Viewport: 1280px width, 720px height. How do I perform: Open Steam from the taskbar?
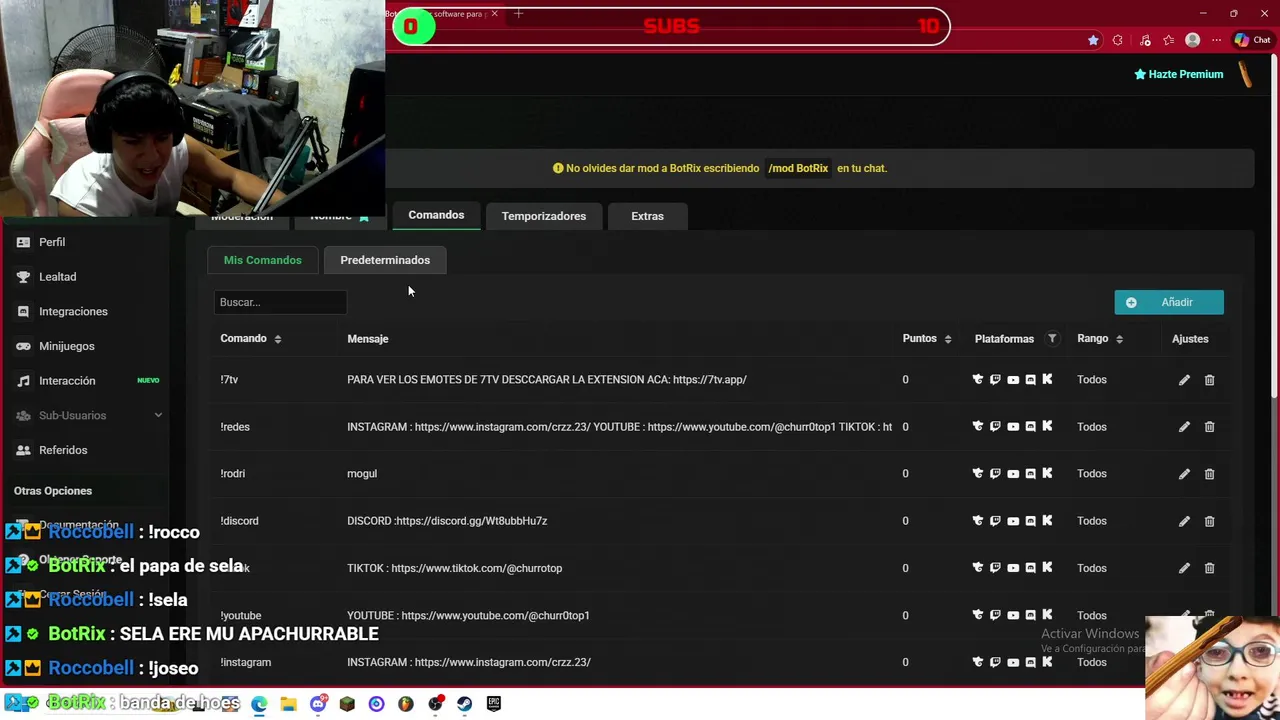pos(464,704)
